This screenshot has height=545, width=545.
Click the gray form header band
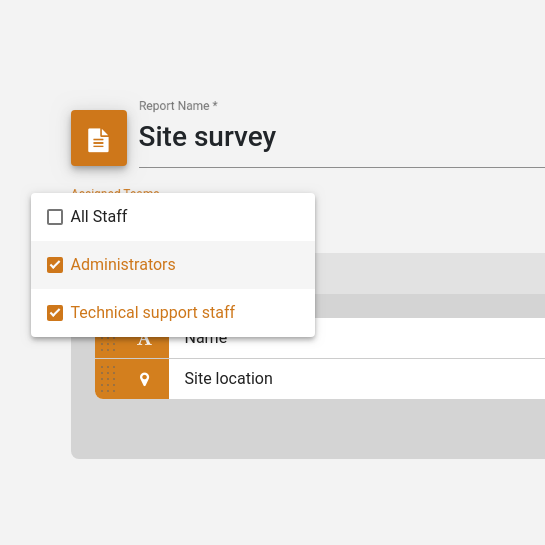(x=430, y=274)
